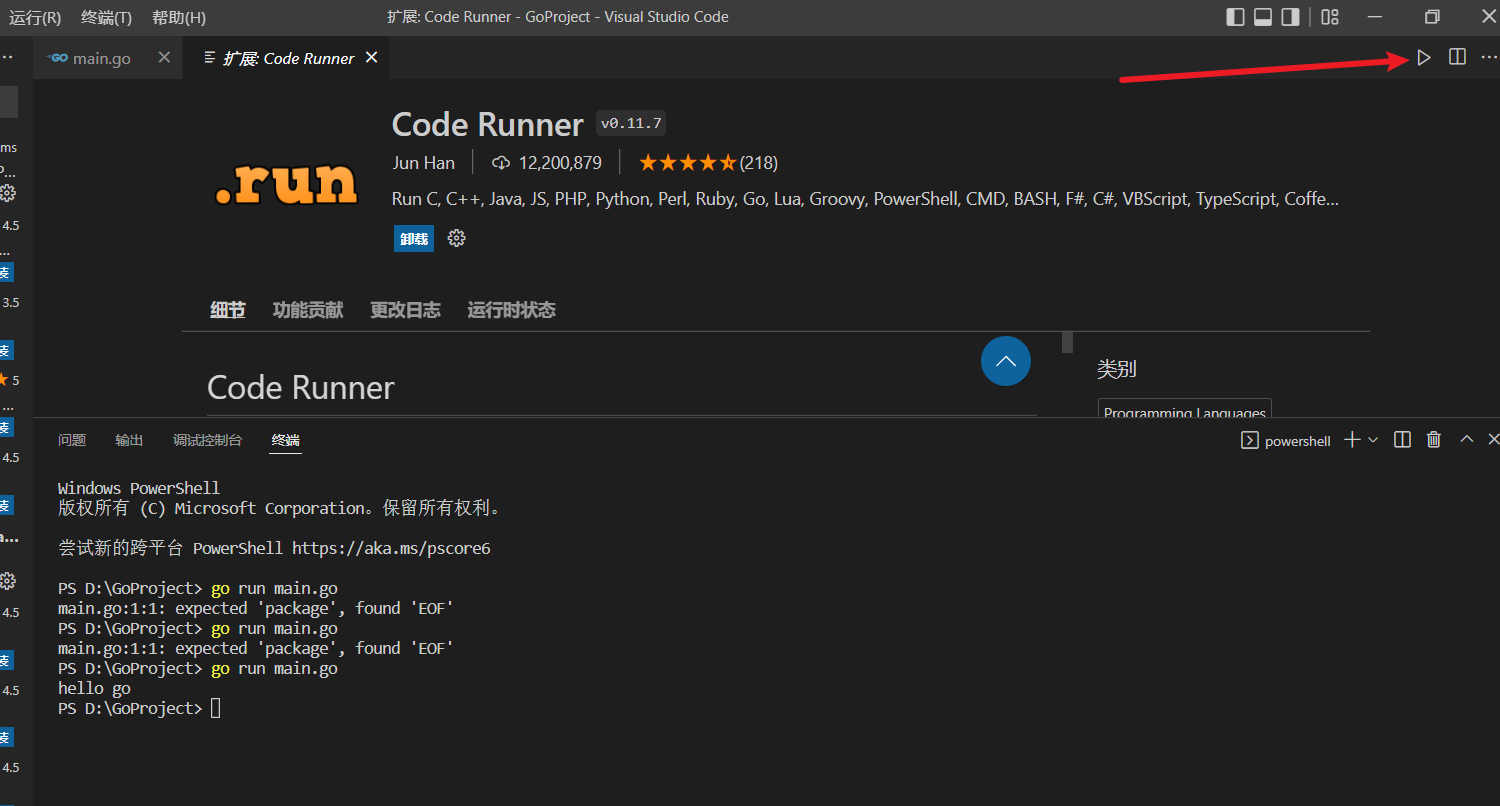Split the editor to the right
This screenshot has width=1500, height=806.
point(1457,58)
